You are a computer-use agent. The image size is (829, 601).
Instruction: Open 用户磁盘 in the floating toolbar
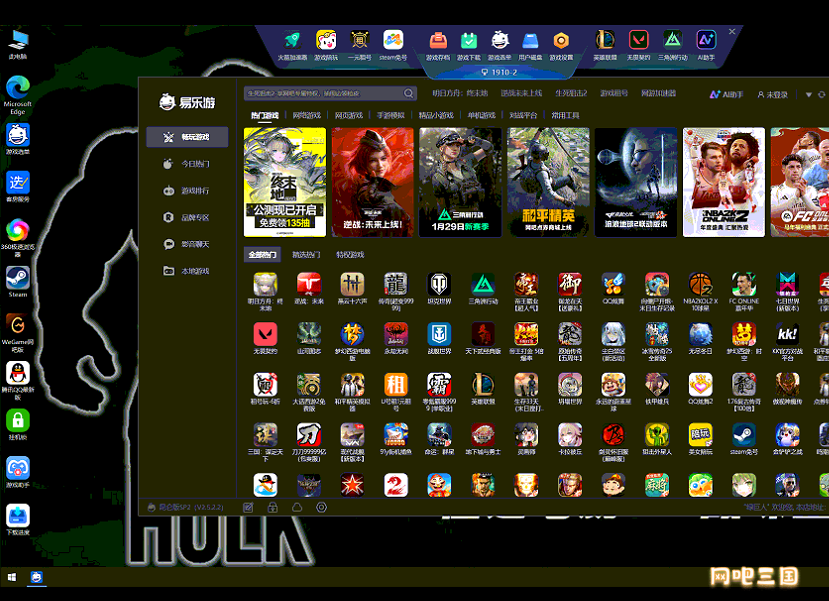coord(530,41)
